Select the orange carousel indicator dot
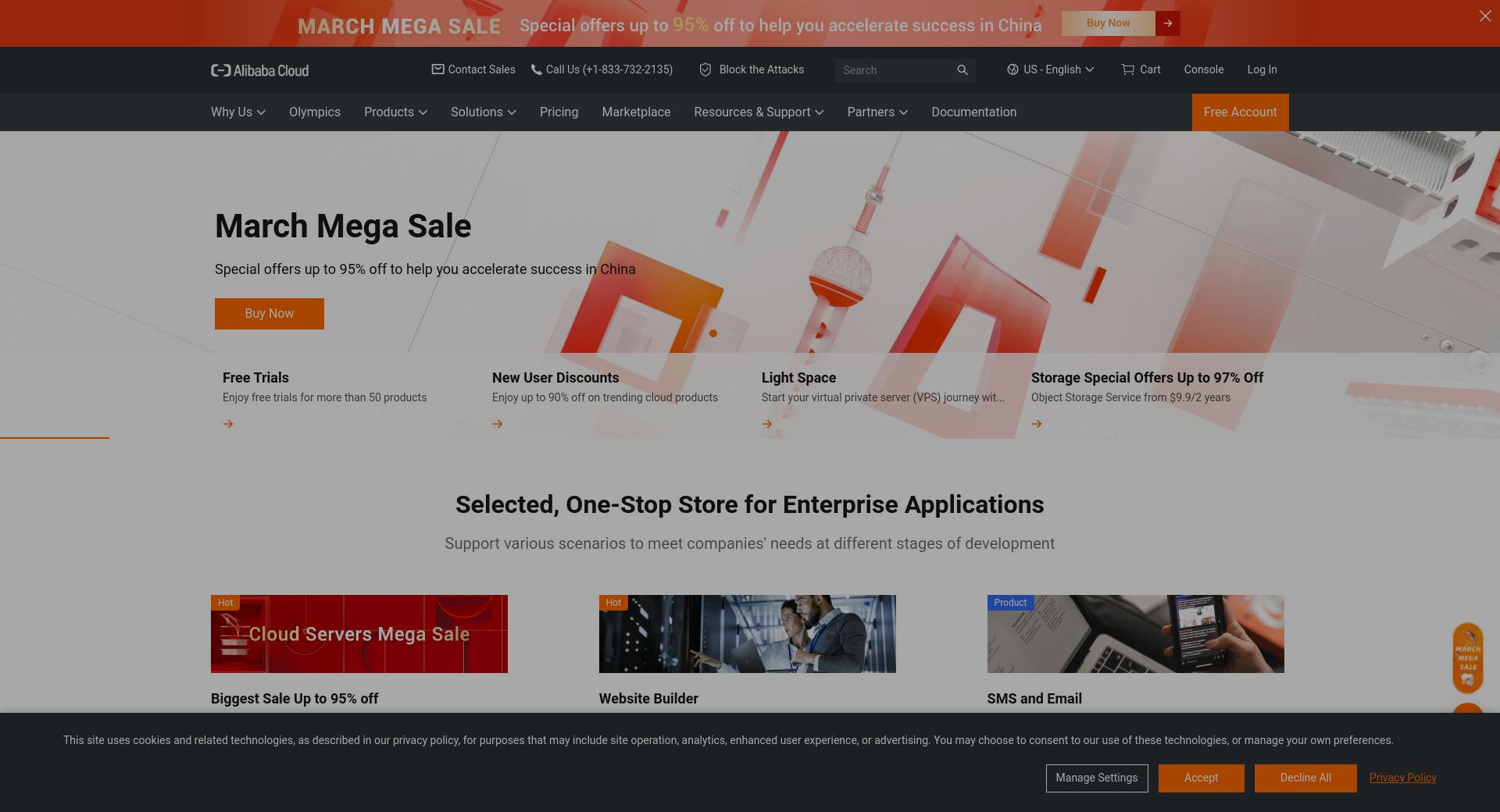This screenshot has height=812, width=1500. point(713,333)
